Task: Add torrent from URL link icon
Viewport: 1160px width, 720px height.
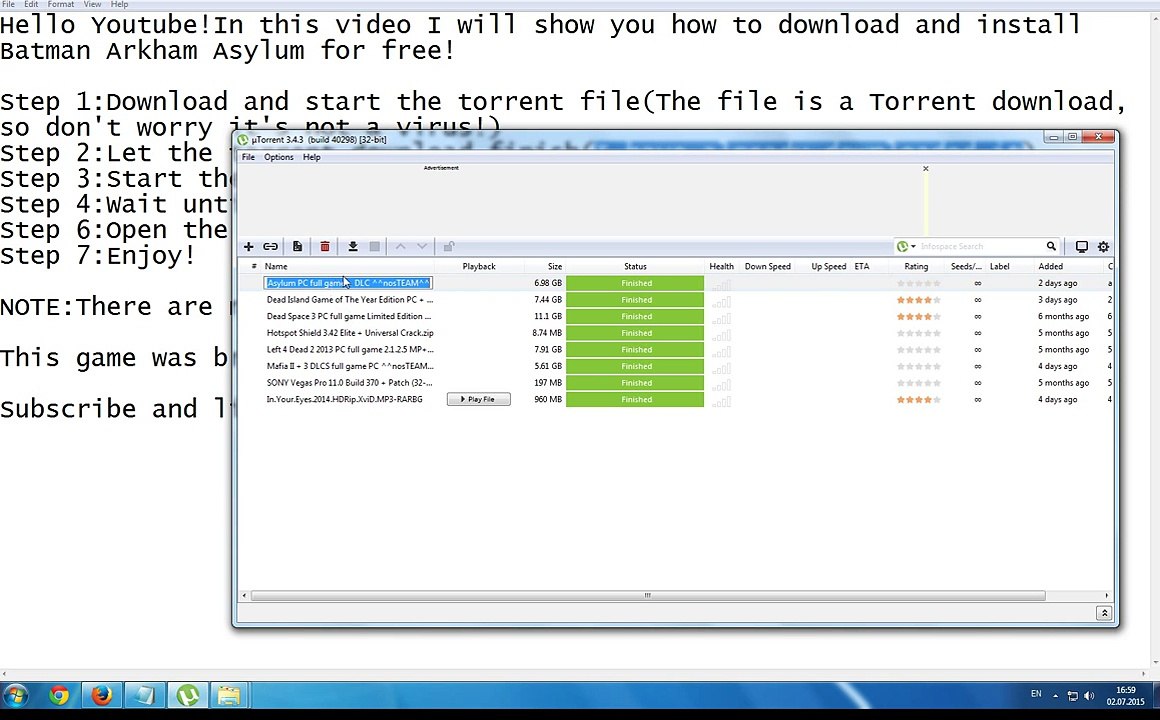Action: (x=271, y=246)
